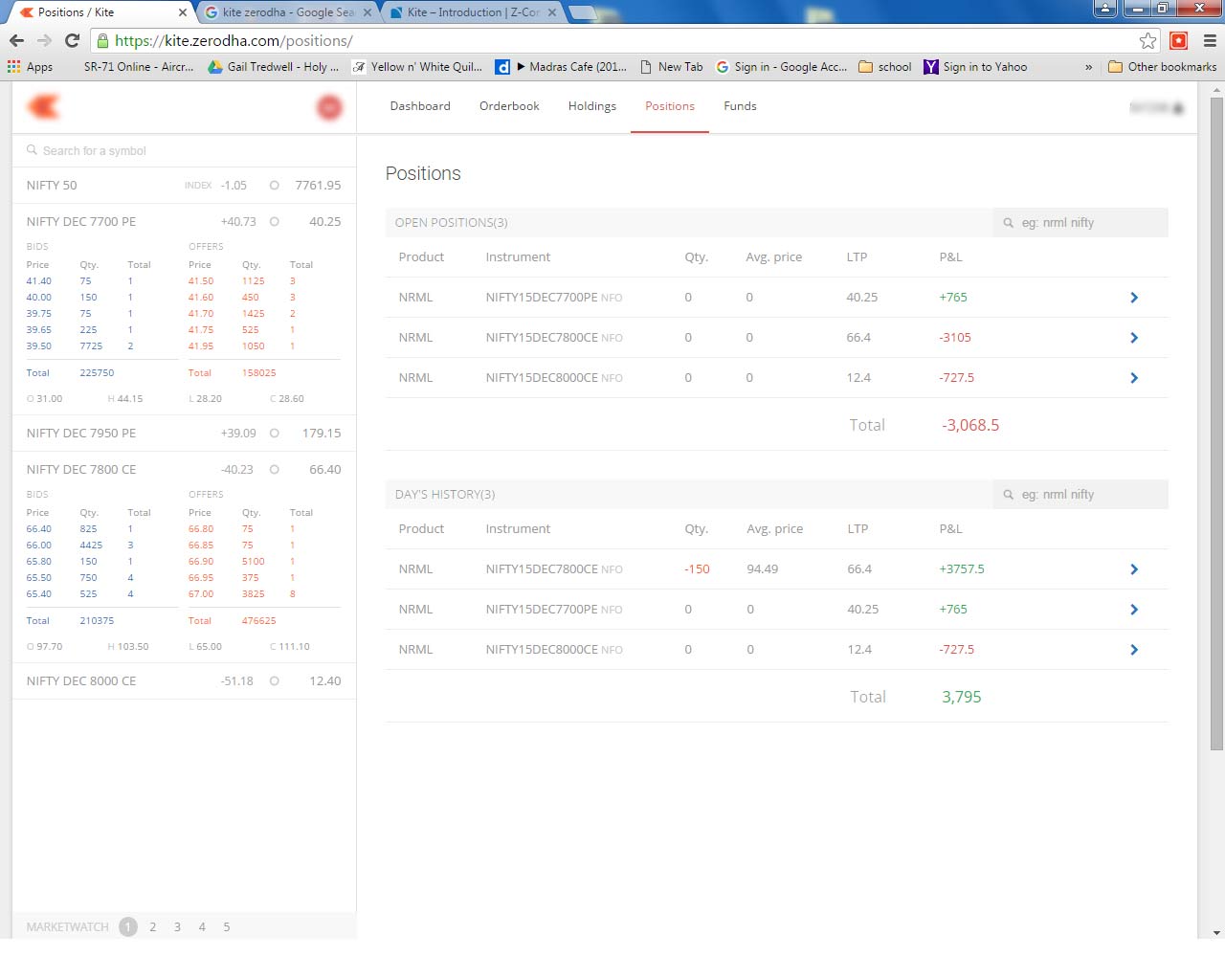Go to marketwatch page 2
Image resolution: width=1225 pixels, height=980 pixels.
click(153, 927)
